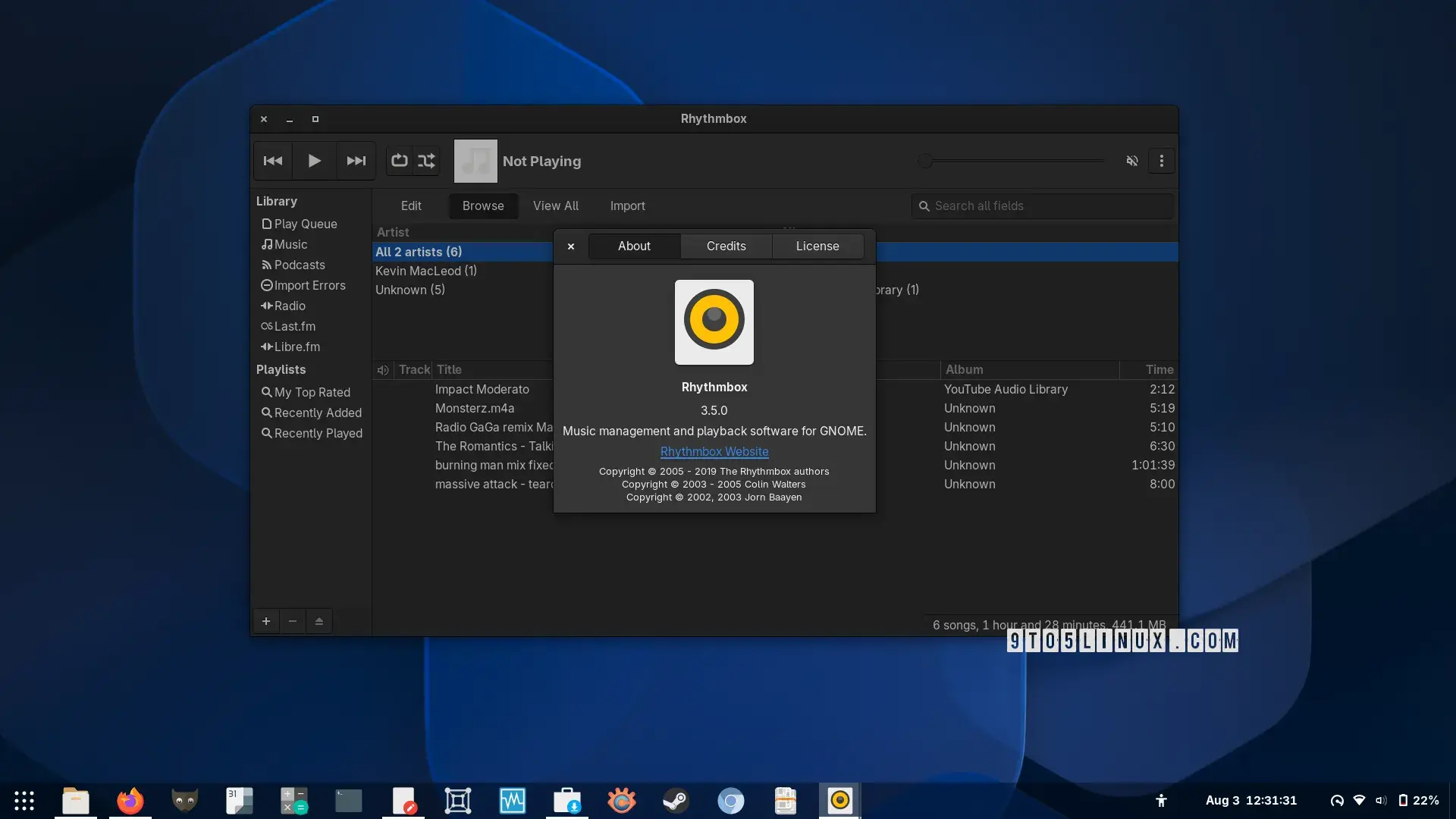Open the accessibility menu in panel
The width and height of the screenshot is (1456, 819).
coord(1161,800)
